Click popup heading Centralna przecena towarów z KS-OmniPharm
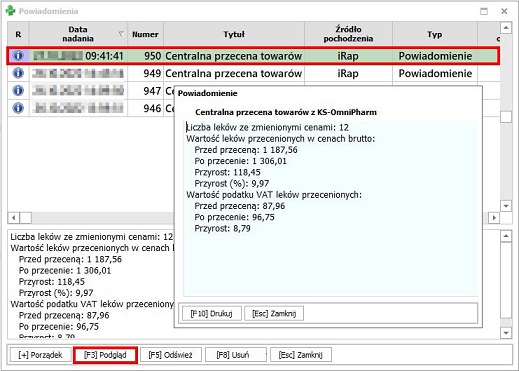 pos(286,112)
